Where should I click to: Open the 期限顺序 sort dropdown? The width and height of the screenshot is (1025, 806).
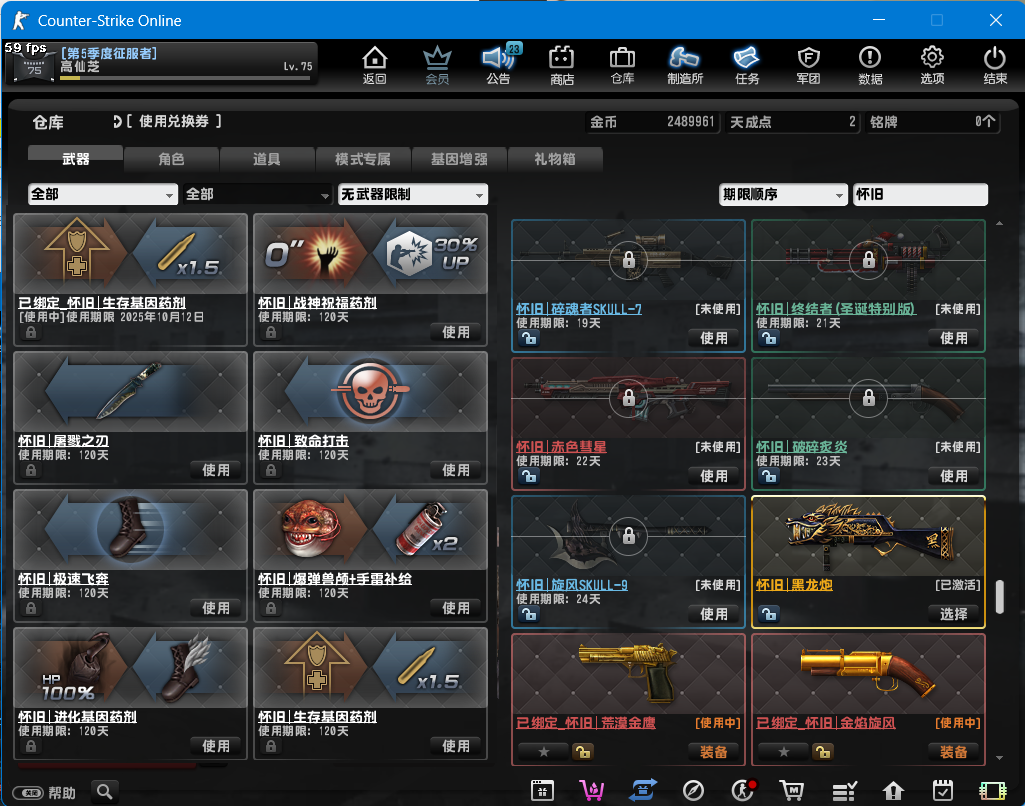click(x=783, y=194)
